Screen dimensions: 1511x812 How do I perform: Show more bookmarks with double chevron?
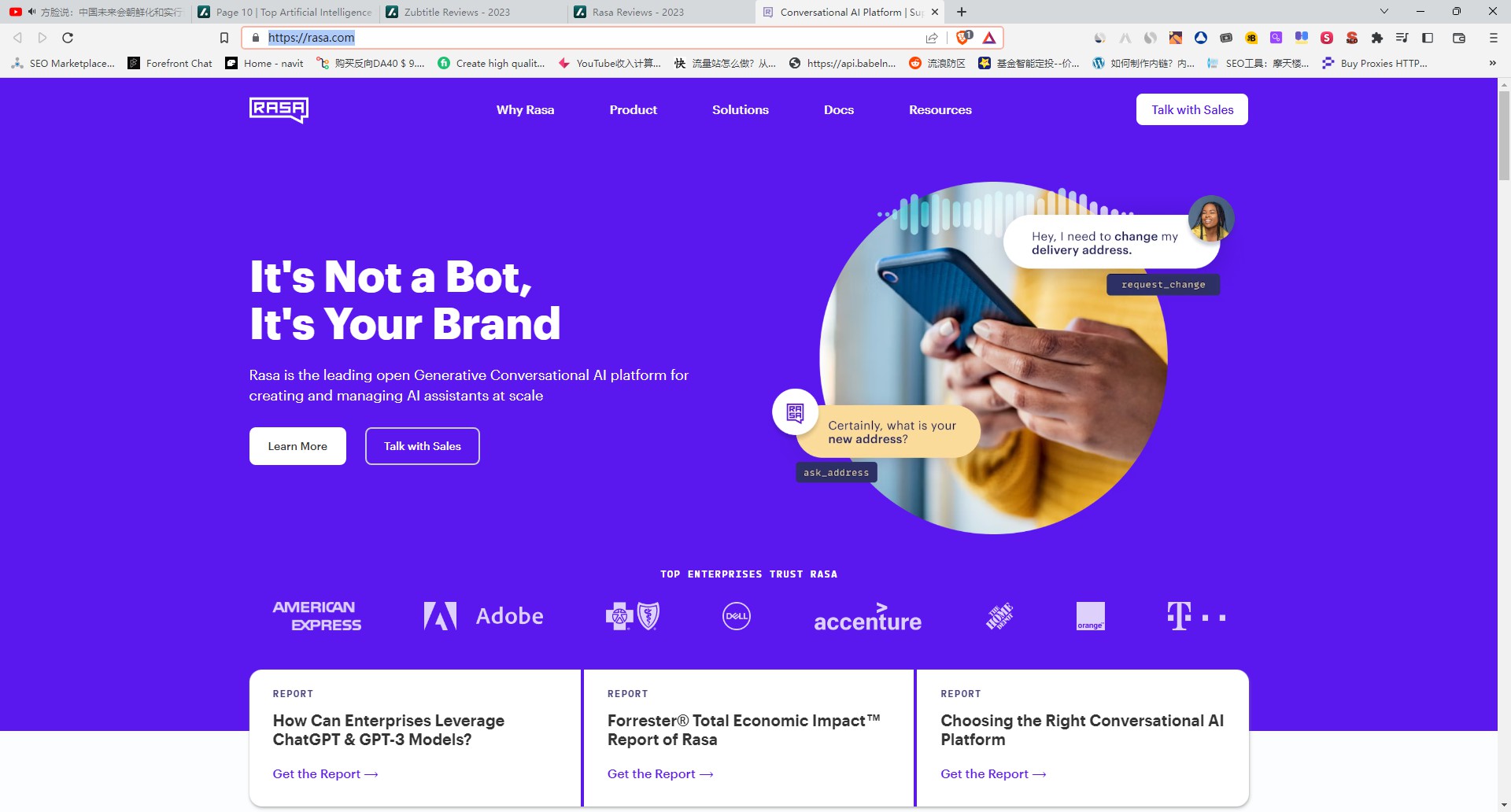1492,63
